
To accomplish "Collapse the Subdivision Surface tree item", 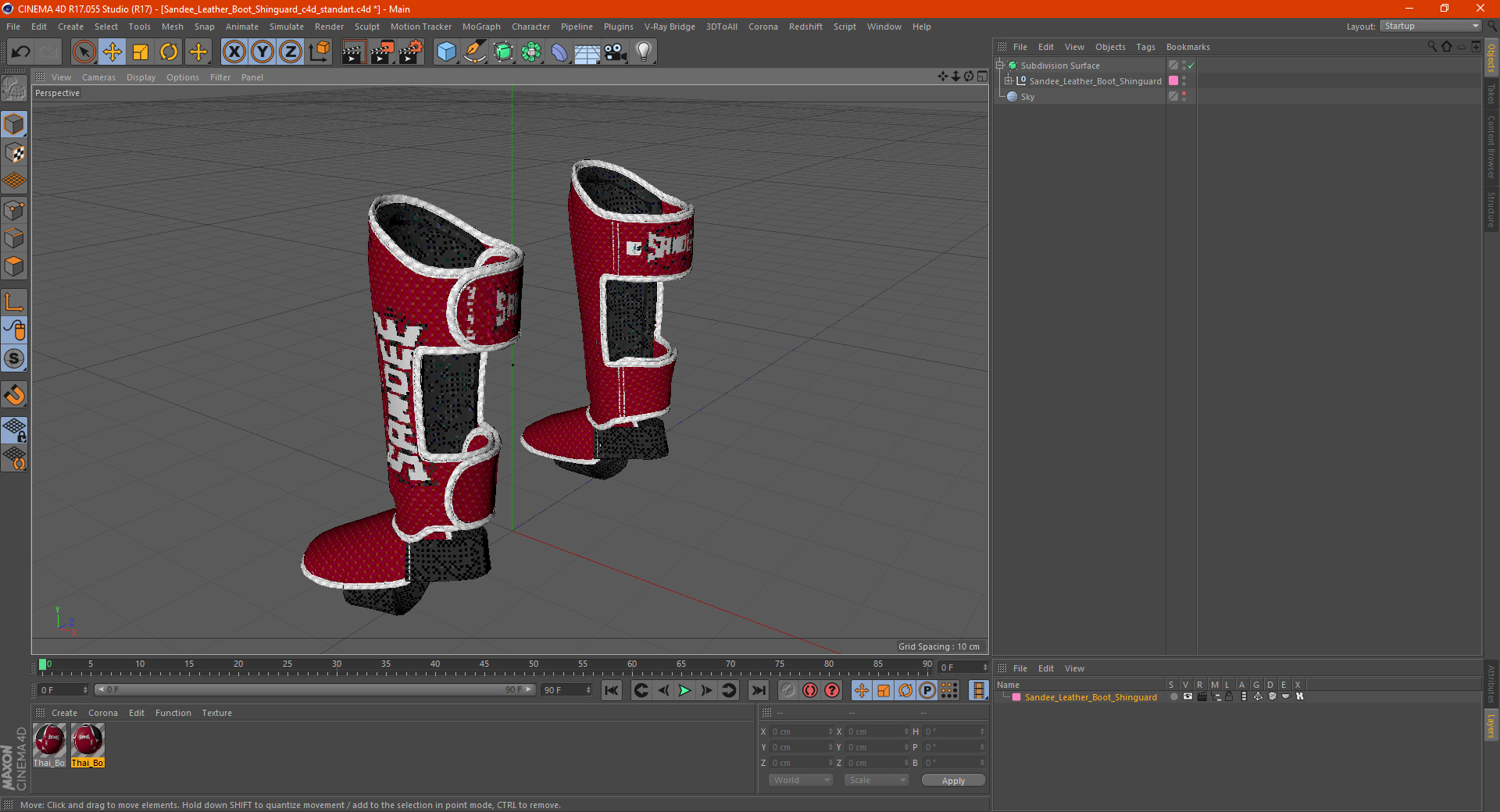I will coord(1000,66).
